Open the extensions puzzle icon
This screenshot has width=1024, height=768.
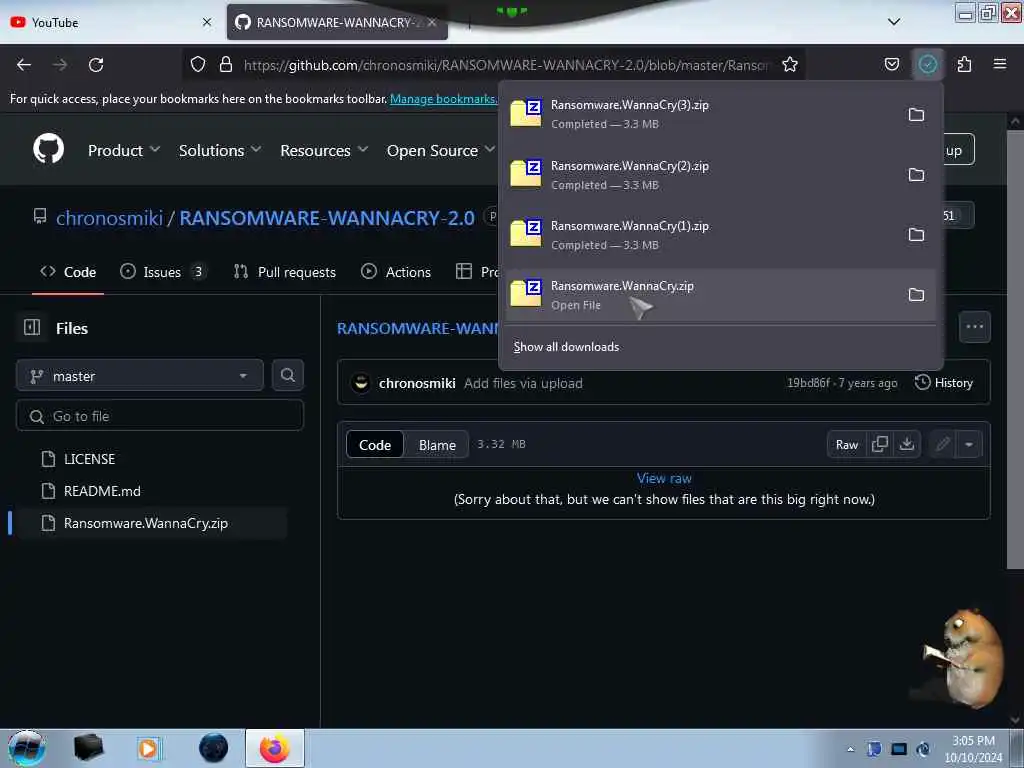[964, 64]
